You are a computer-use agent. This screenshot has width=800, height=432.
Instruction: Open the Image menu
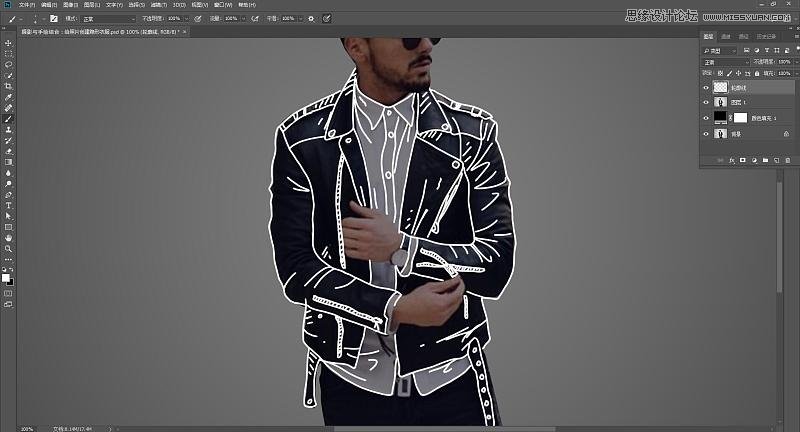pos(70,5)
